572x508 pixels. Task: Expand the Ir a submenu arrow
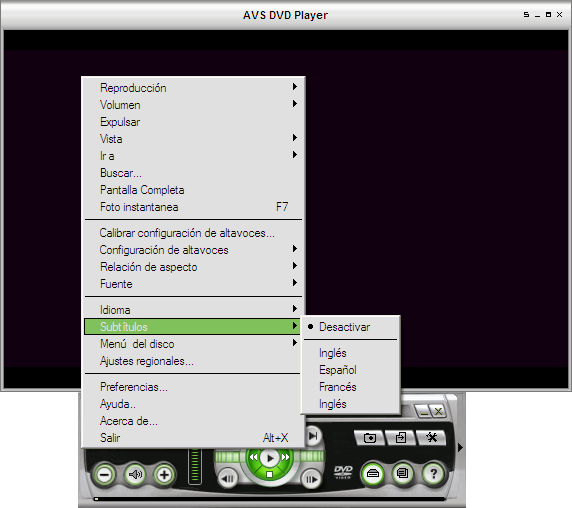point(295,155)
